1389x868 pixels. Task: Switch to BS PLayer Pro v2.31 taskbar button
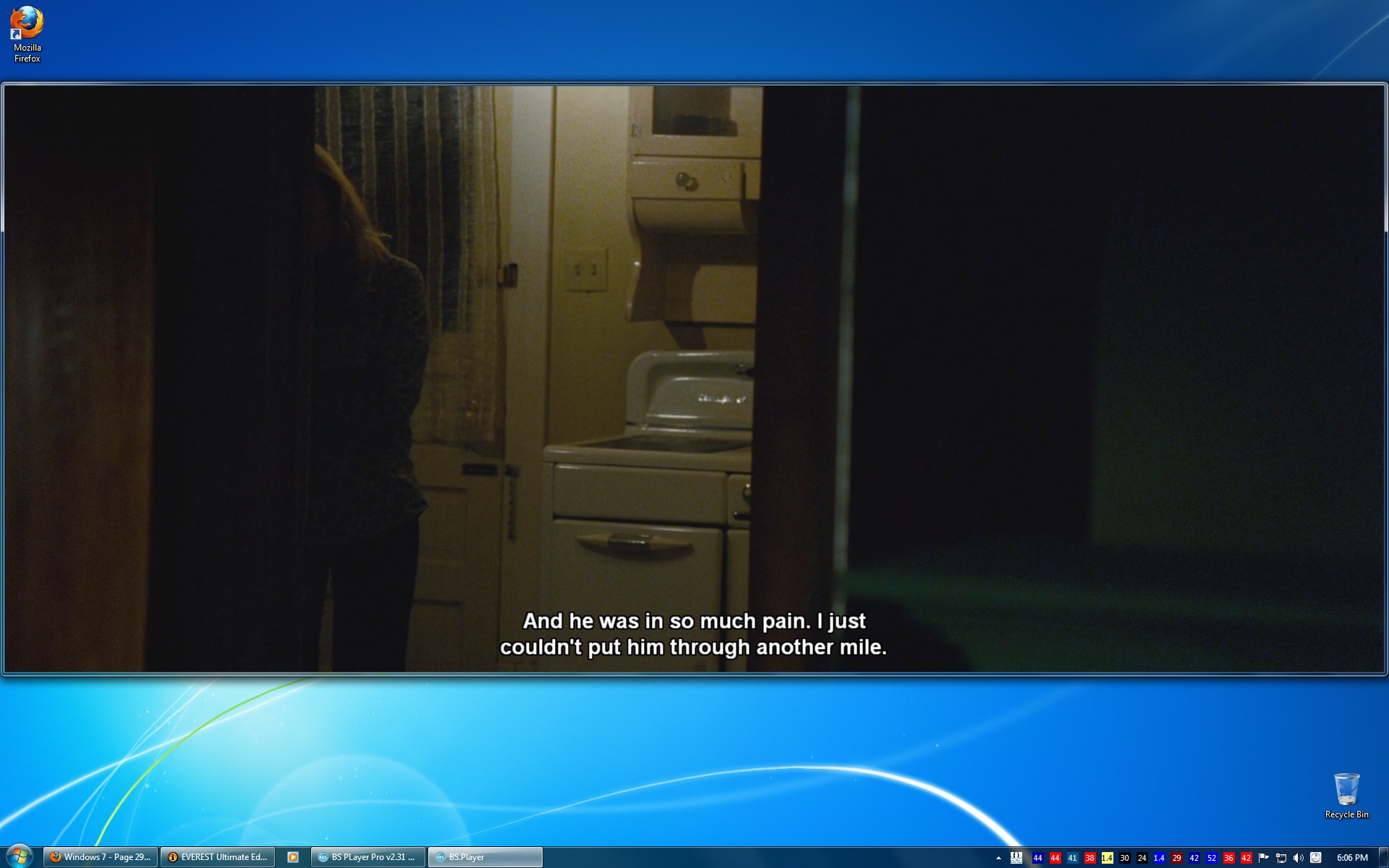pyautogui.click(x=368, y=857)
